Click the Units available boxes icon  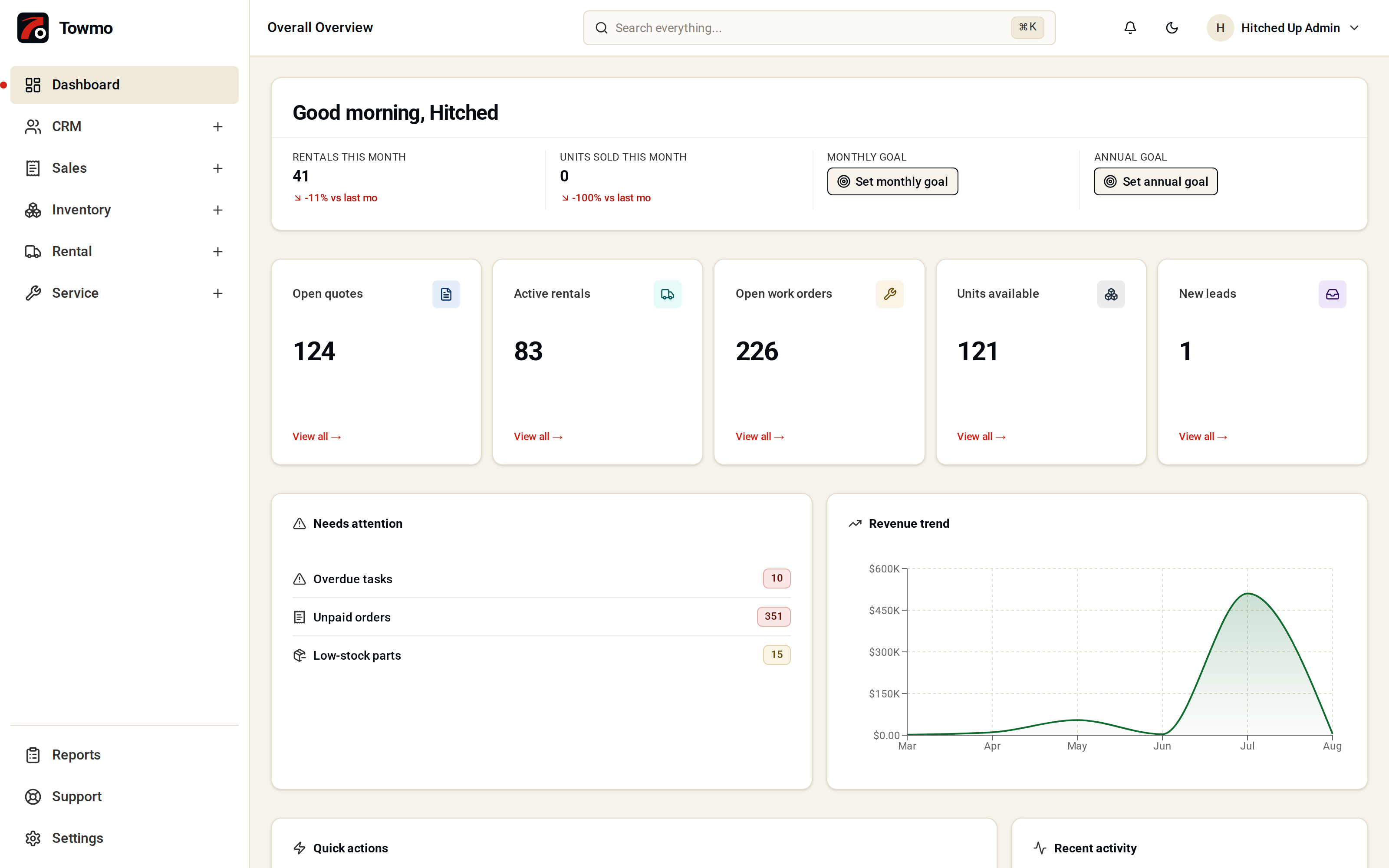point(1111,295)
